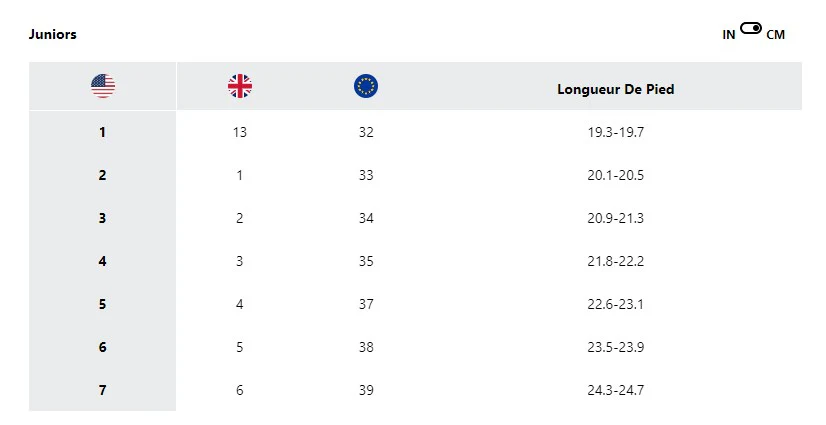Click the UK flag column icon

240,86
